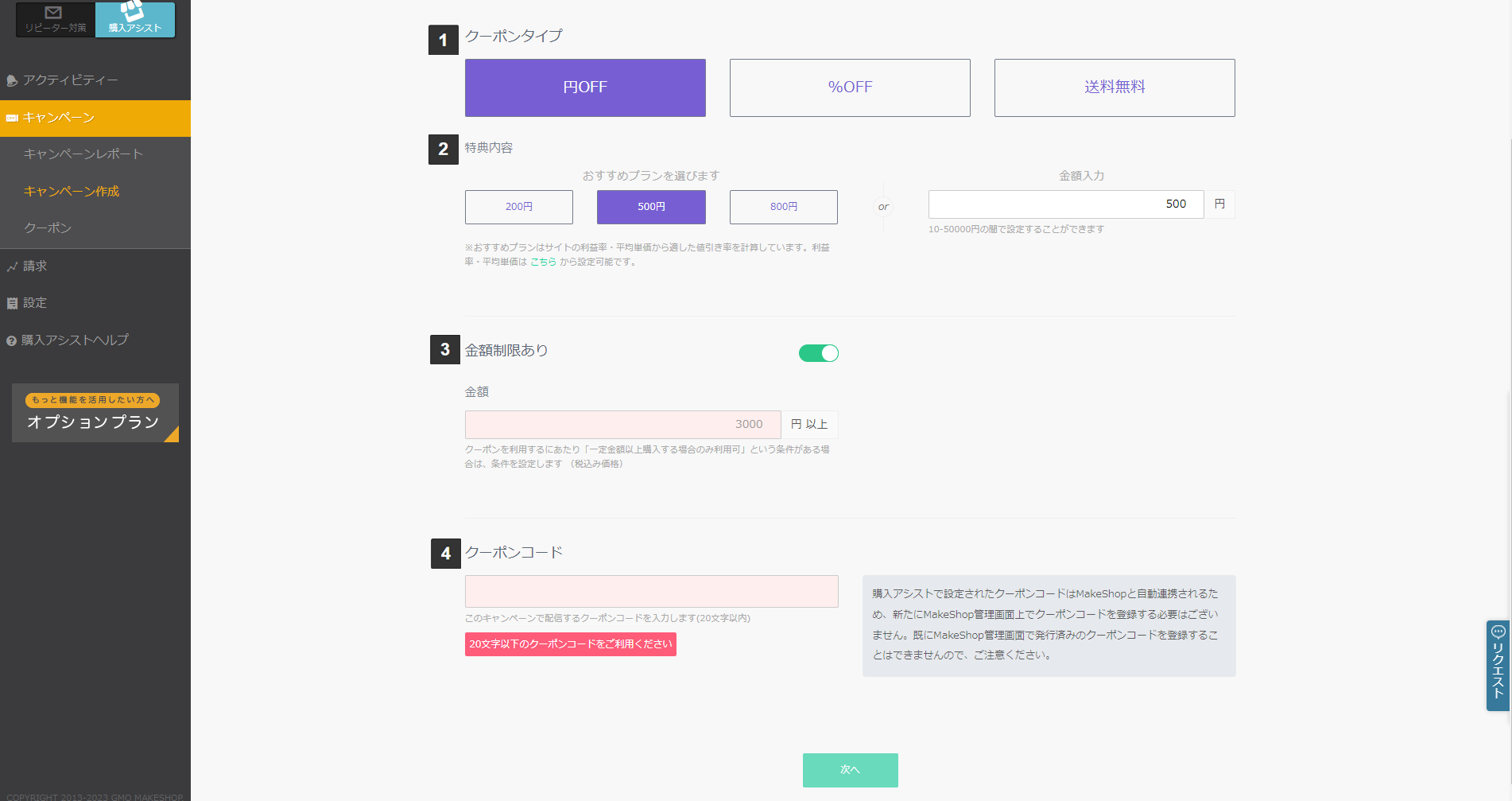Click the icon beside 設定

[12, 304]
